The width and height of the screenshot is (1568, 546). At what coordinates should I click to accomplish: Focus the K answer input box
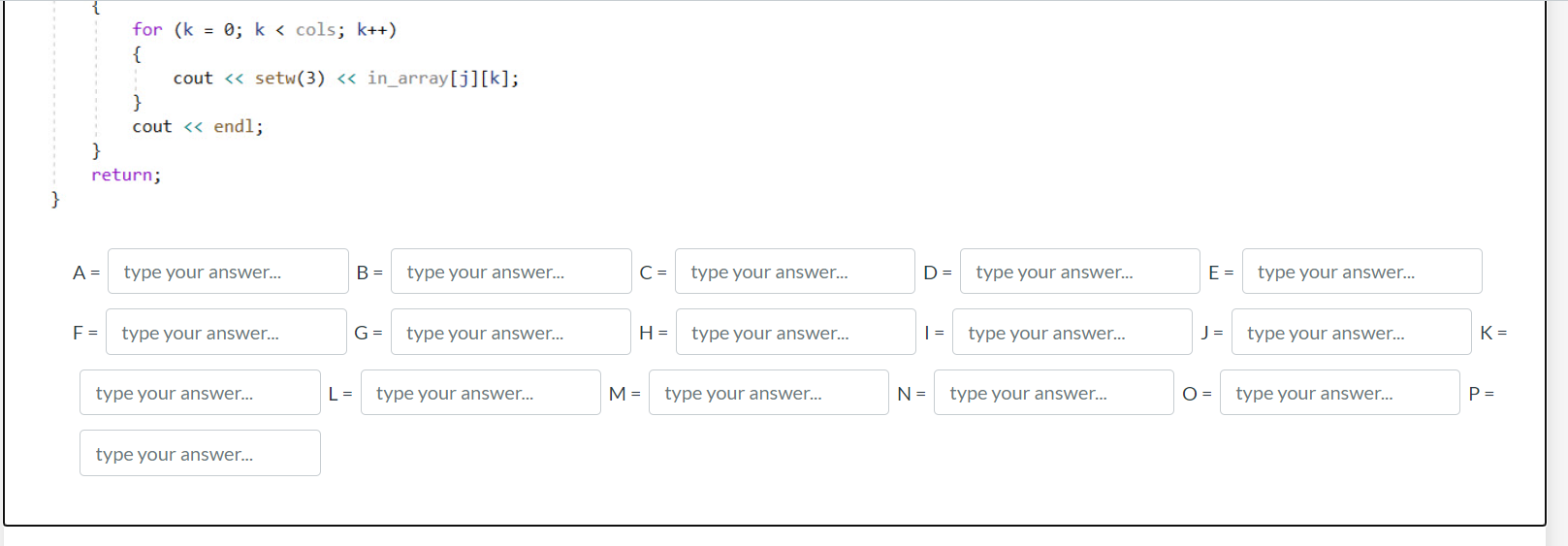(200, 393)
